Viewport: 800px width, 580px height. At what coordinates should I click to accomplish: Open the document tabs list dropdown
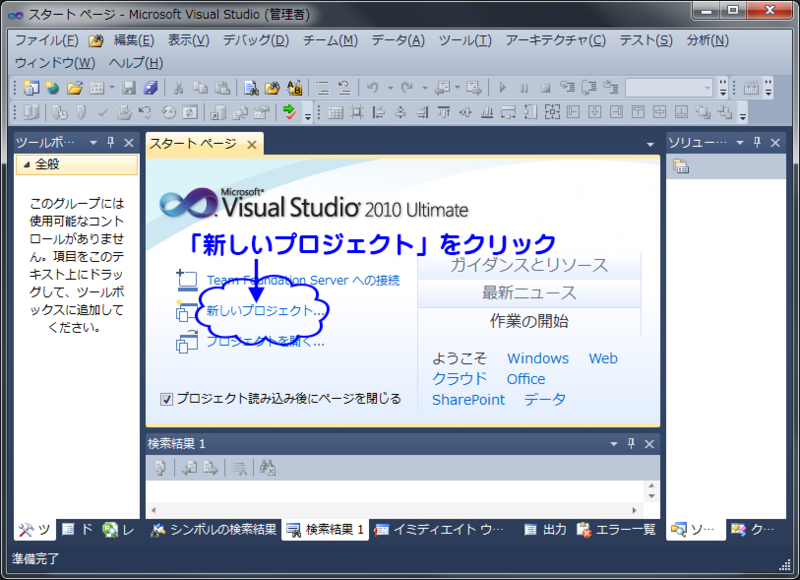(x=650, y=144)
